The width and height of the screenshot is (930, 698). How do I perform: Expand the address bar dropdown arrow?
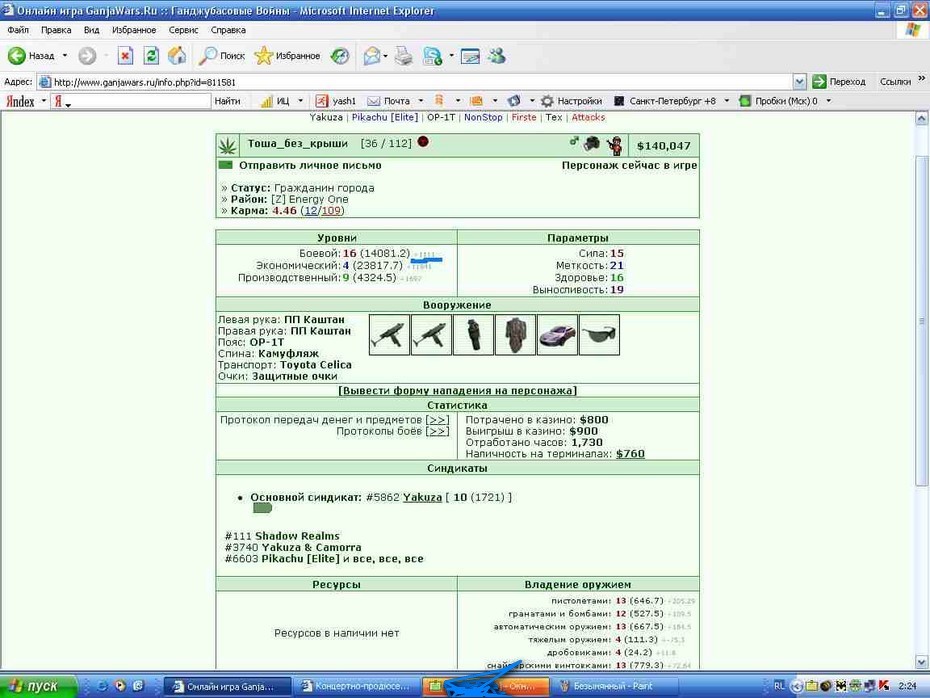pos(799,82)
